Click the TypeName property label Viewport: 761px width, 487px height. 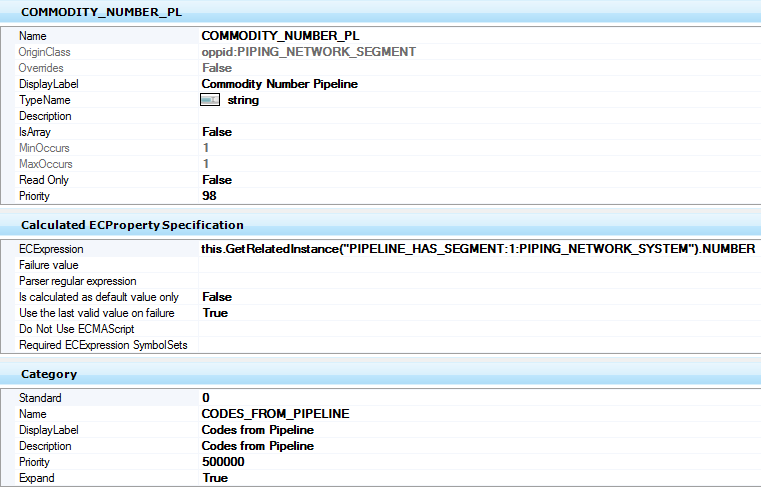pyautogui.click(x=45, y=100)
